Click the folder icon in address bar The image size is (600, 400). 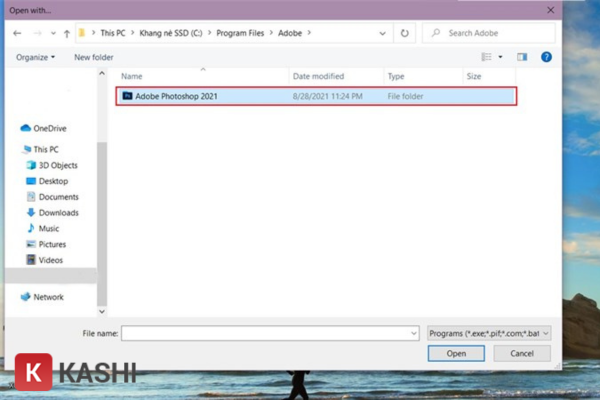pos(82,33)
